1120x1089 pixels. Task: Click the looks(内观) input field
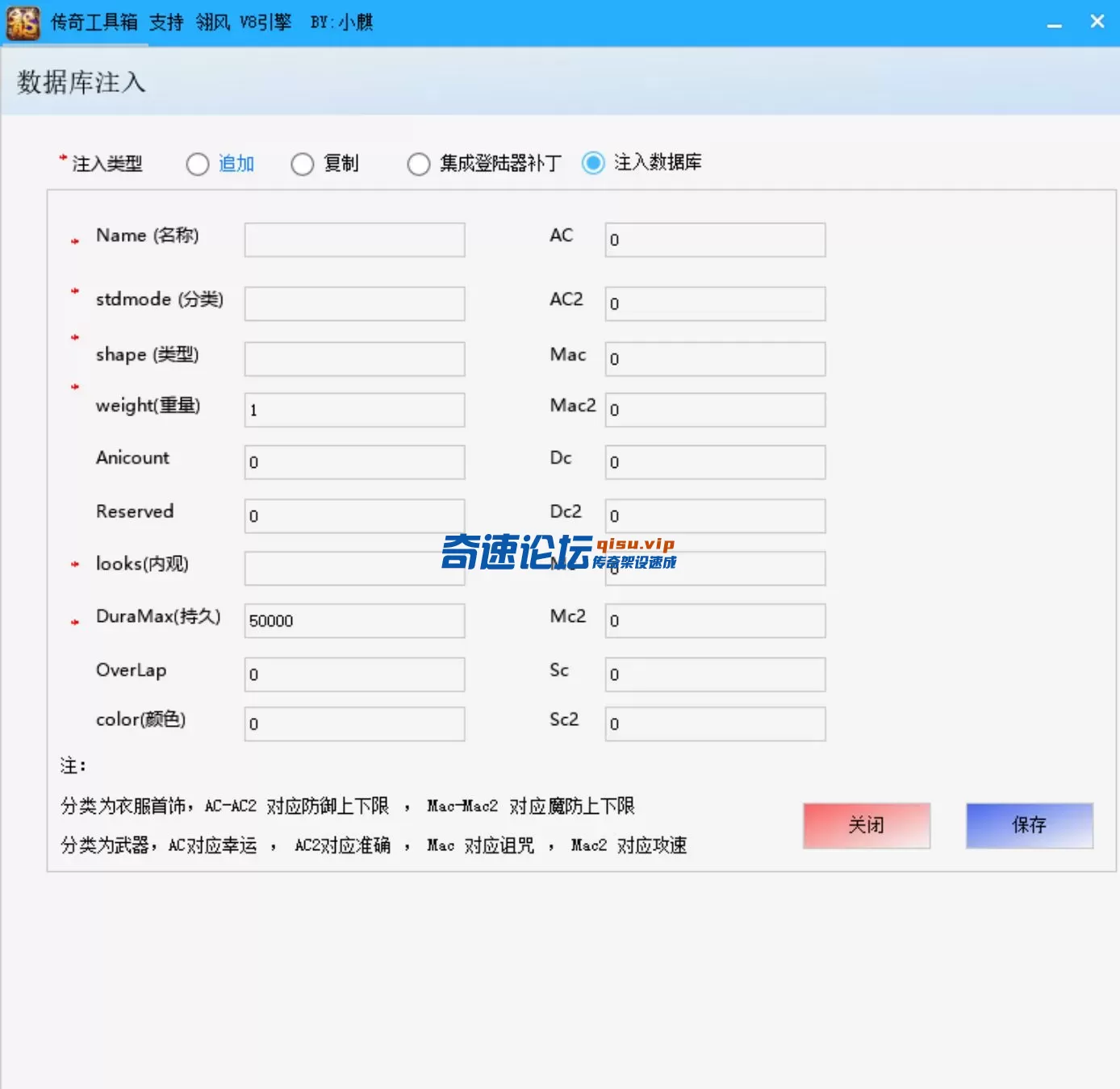tap(354, 569)
